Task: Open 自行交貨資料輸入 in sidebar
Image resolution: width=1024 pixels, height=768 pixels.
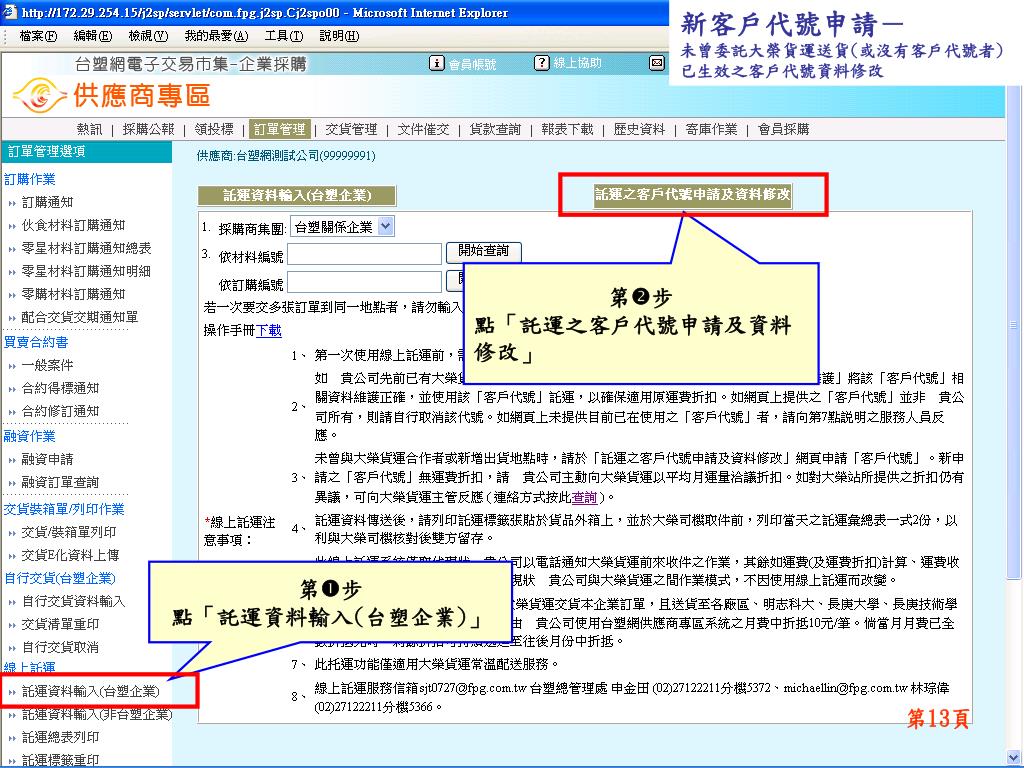Action: (x=73, y=601)
